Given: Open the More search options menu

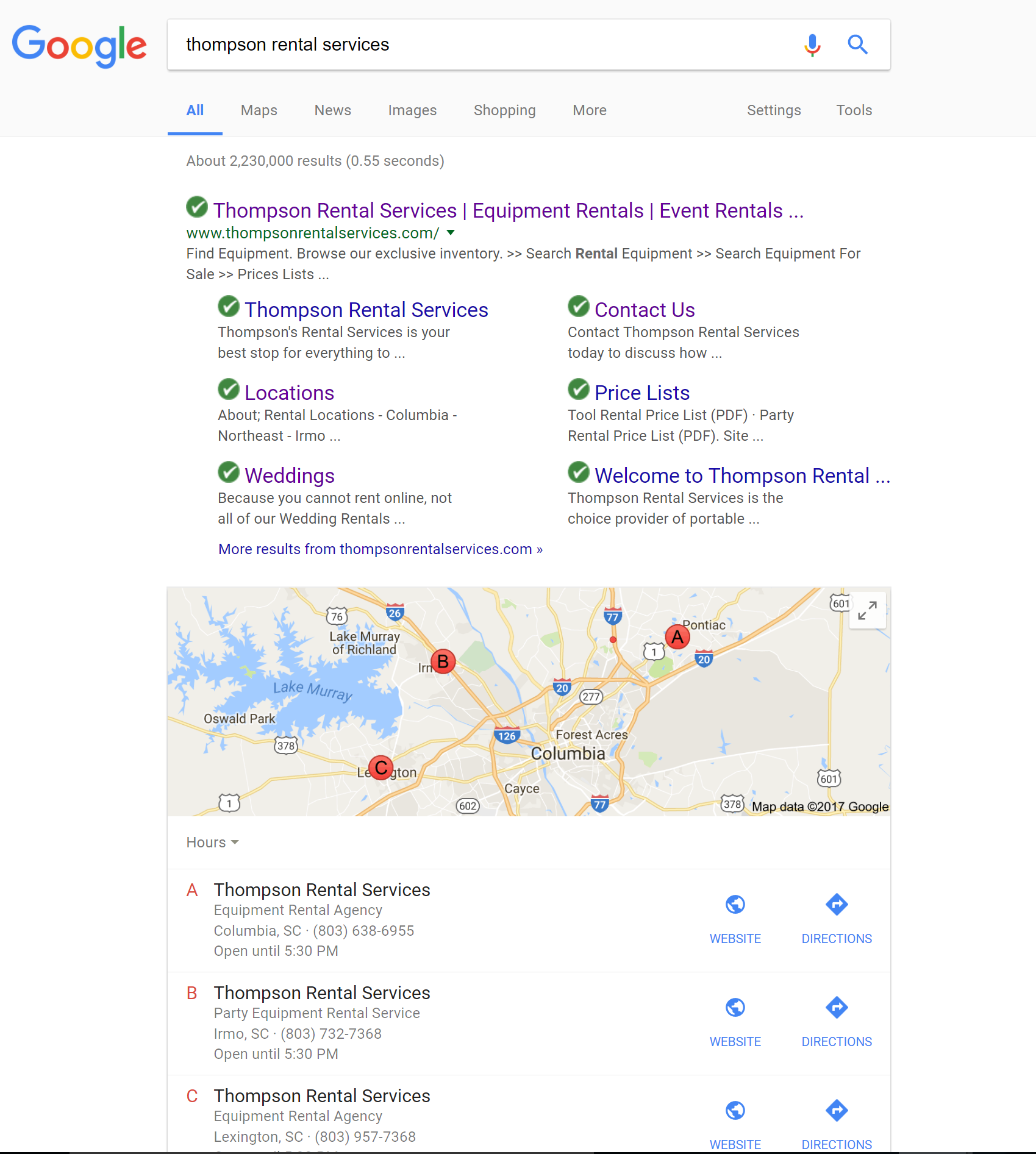Looking at the screenshot, I should pos(590,110).
